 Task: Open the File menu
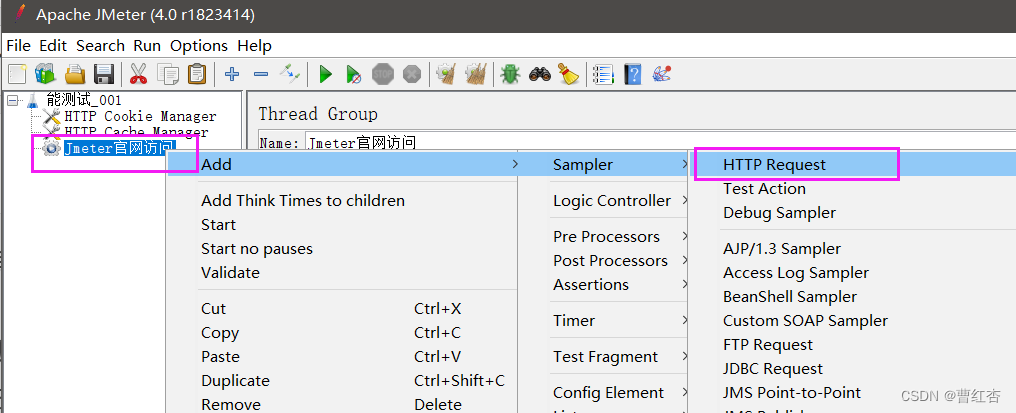18,46
